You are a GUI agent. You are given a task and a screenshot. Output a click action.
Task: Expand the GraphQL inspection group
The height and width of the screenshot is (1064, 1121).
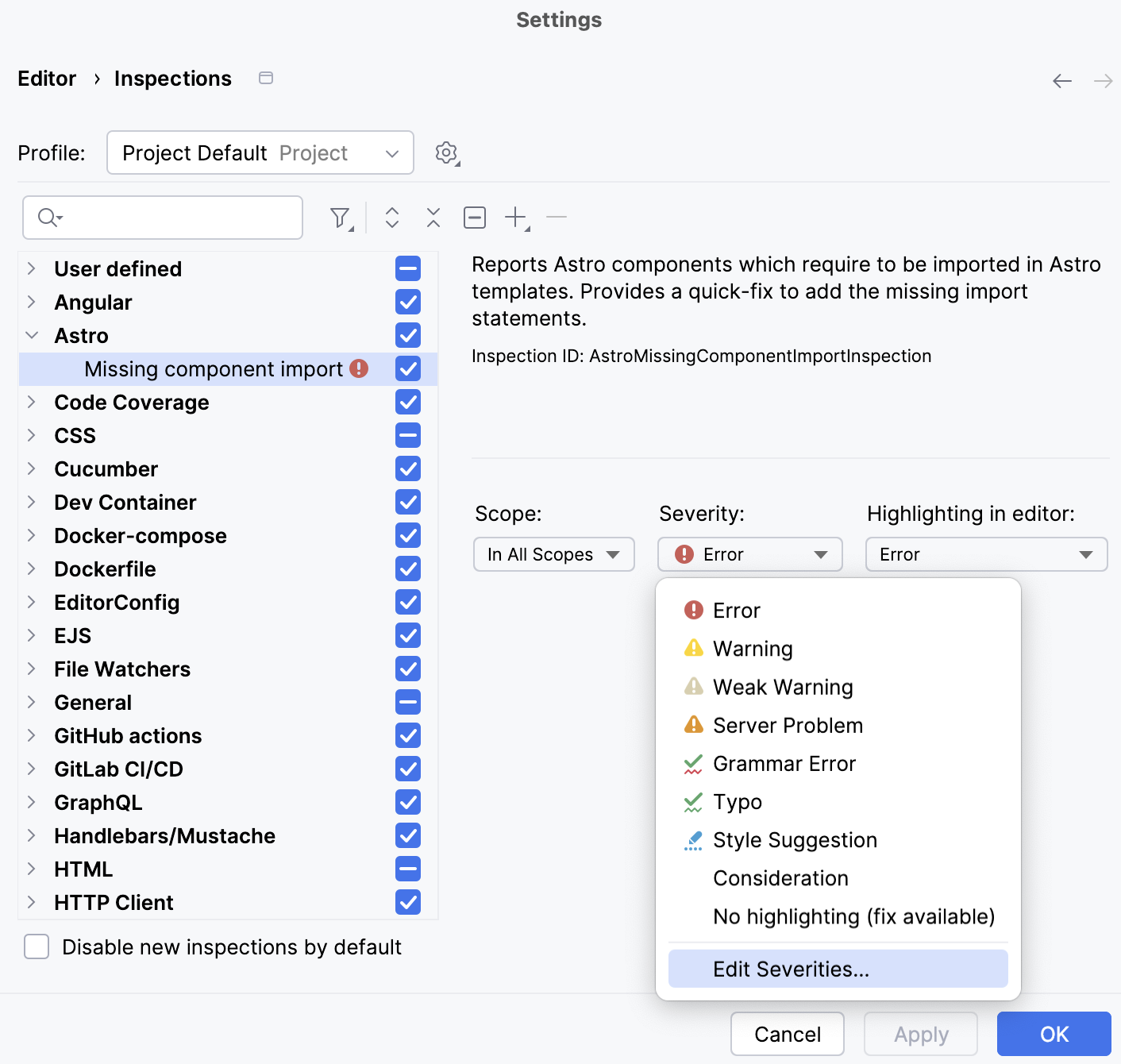32,803
